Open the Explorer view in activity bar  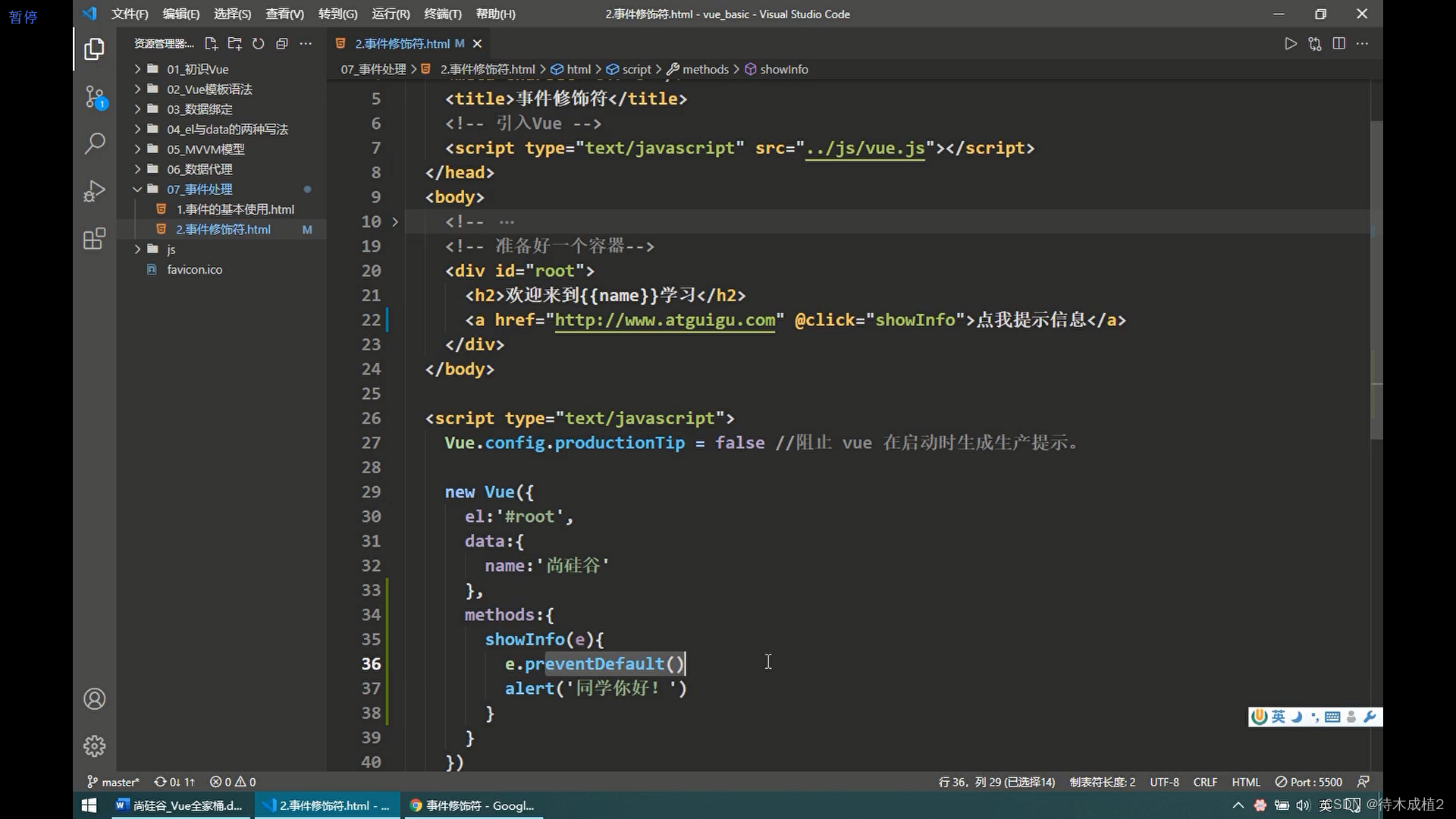tap(94, 49)
